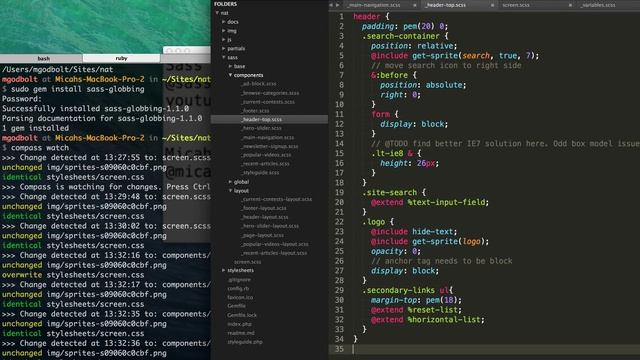Open Gemfile in the sidebar
Viewport: 640px width, 360px height.
[236, 306]
